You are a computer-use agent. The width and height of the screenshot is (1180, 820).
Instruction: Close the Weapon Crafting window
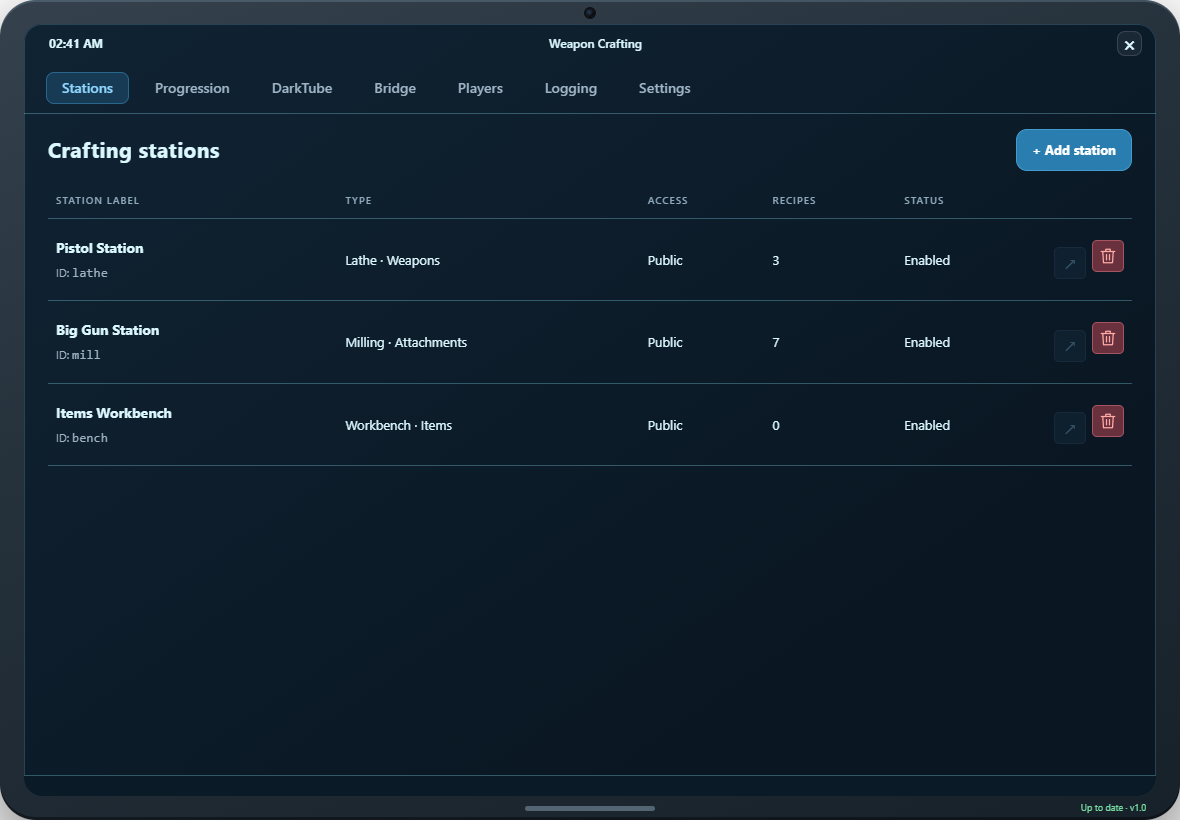(x=1129, y=44)
